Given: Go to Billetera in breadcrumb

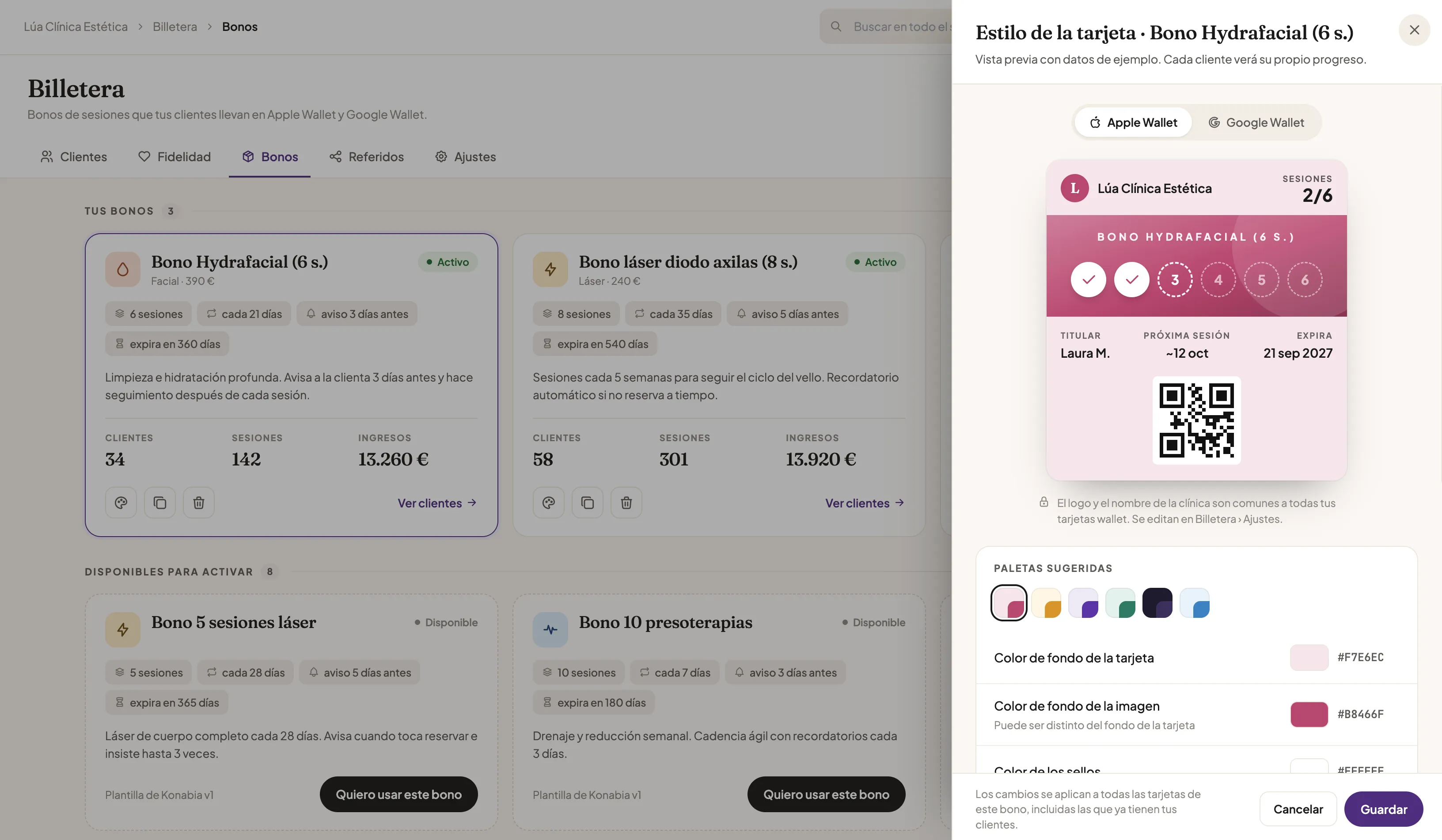Looking at the screenshot, I should (175, 26).
